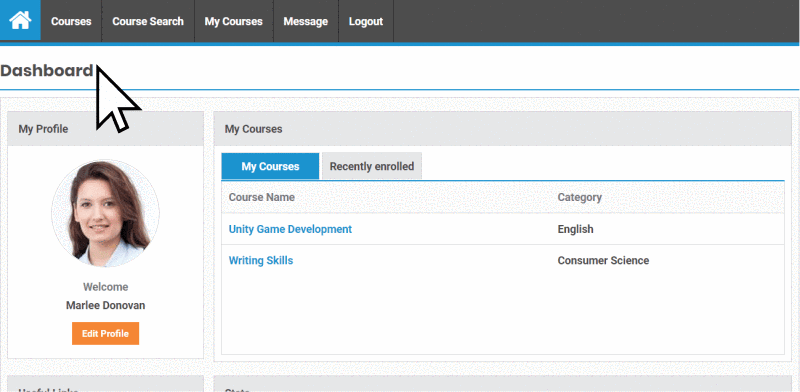This screenshot has width=800, height=392.
Task: Go to the Home icon
Action: pyautogui.click(x=20, y=21)
